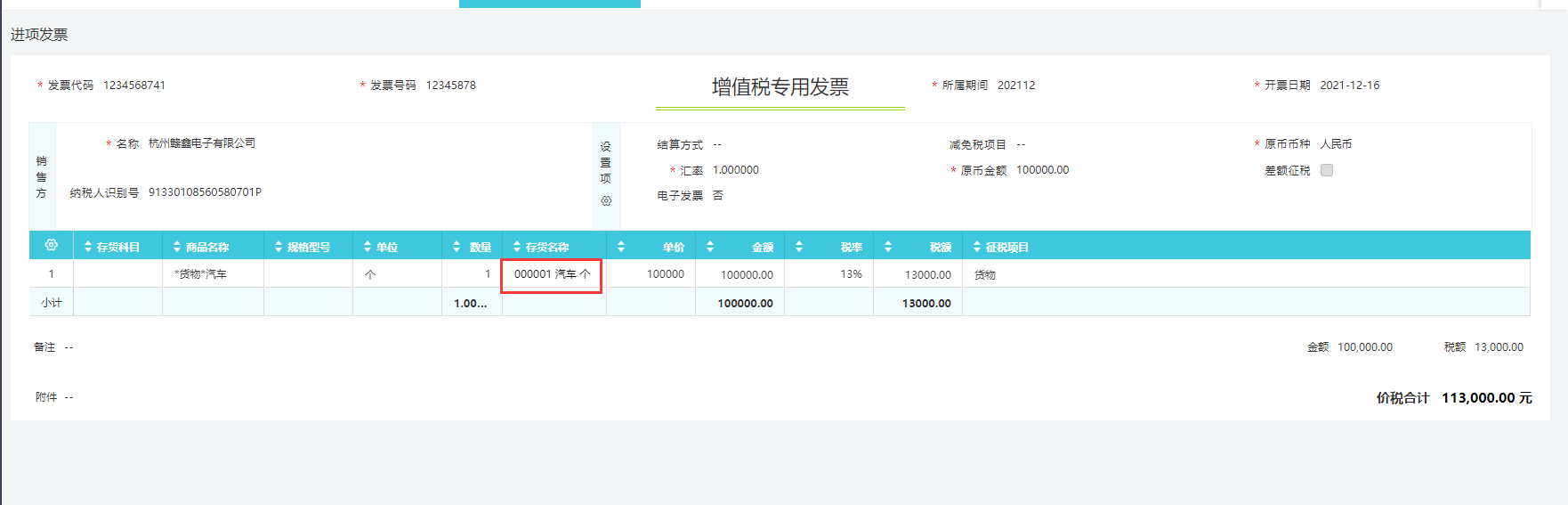Sort by 税额 column header
Screen dimensions: 1568x505
[888, 247]
